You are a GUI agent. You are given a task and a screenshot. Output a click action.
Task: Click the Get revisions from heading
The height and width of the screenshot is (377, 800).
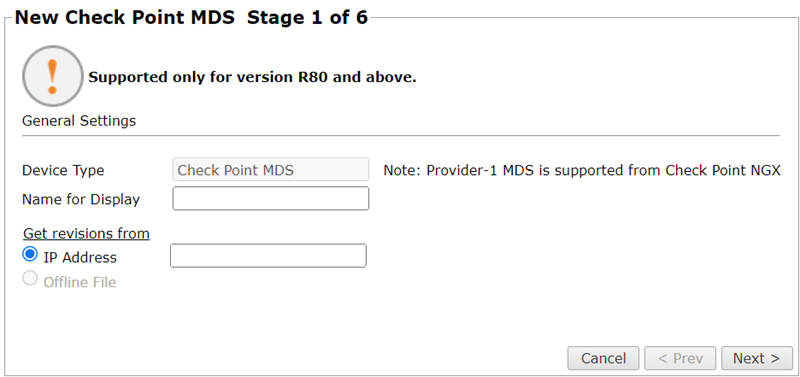pos(86,234)
